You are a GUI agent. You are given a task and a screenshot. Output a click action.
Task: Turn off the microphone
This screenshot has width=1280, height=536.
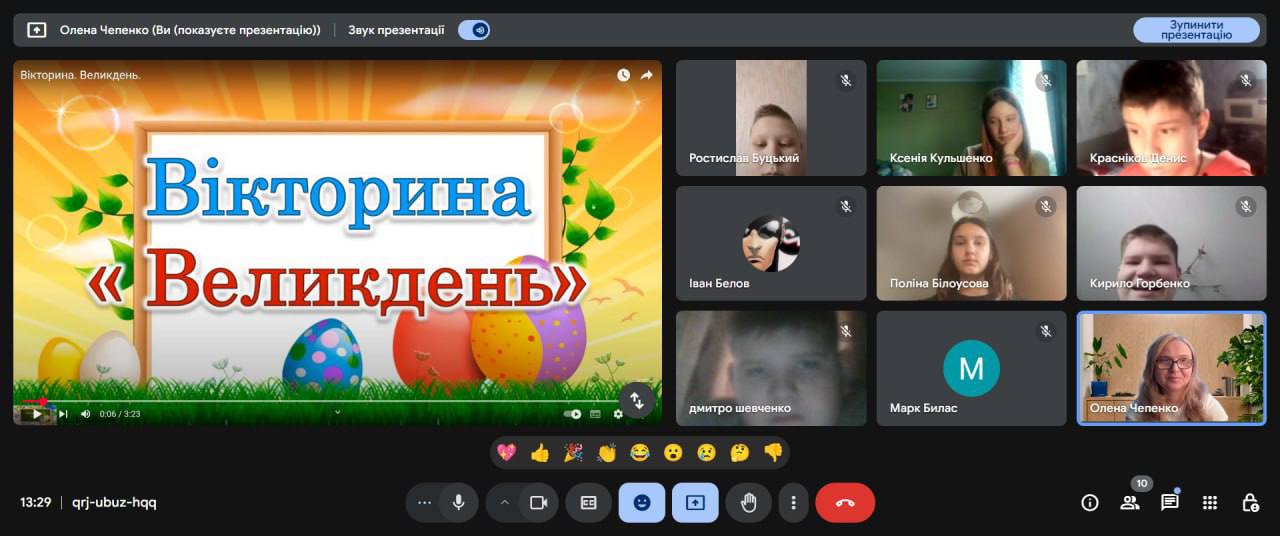pos(459,503)
